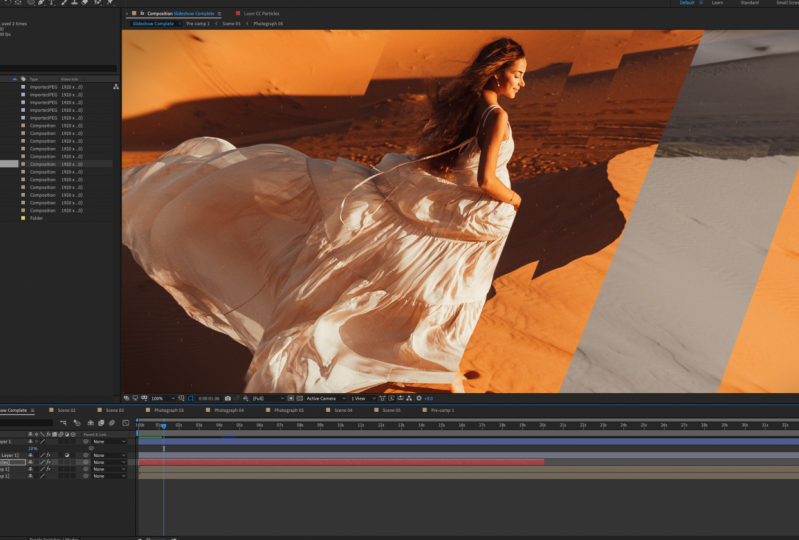
Task: Open the 1 View layout dropdown
Action: (x=362, y=398)
